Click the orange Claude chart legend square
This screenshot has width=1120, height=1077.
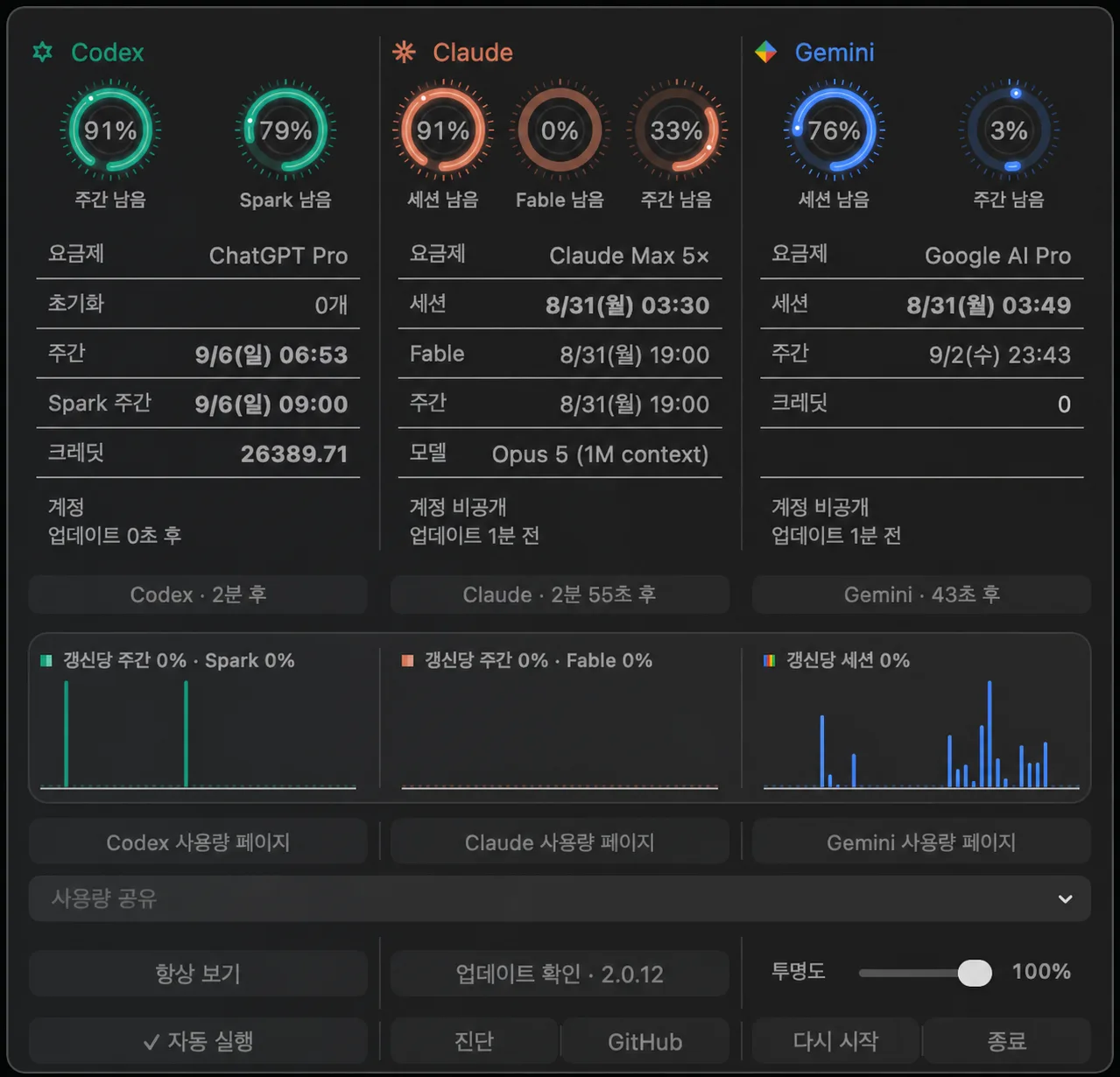click(x=407, y=660)
